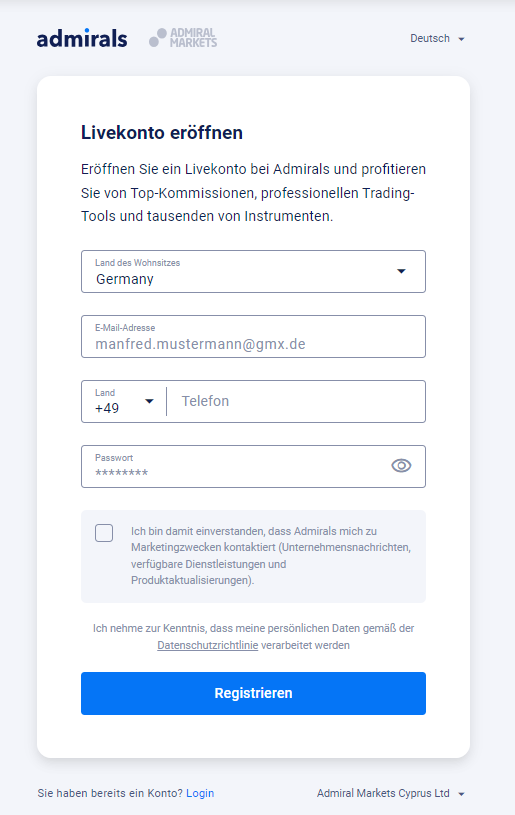Click the arrow after Cyprus Ltd
The image size is (515, 815).
(461, 794)
